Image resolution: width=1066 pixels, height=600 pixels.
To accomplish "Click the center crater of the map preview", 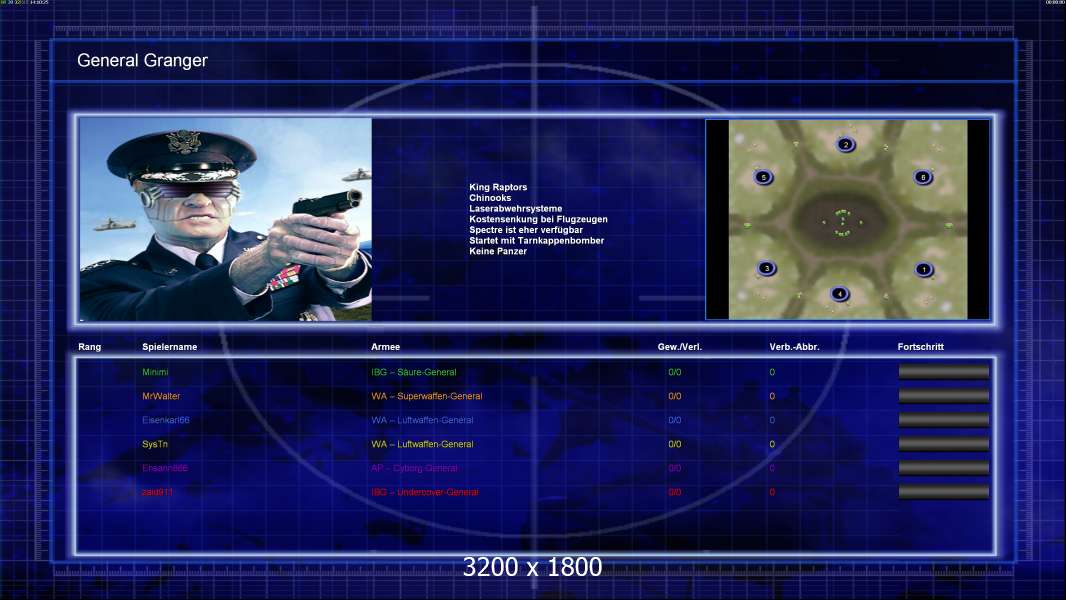I will point(843,222).
